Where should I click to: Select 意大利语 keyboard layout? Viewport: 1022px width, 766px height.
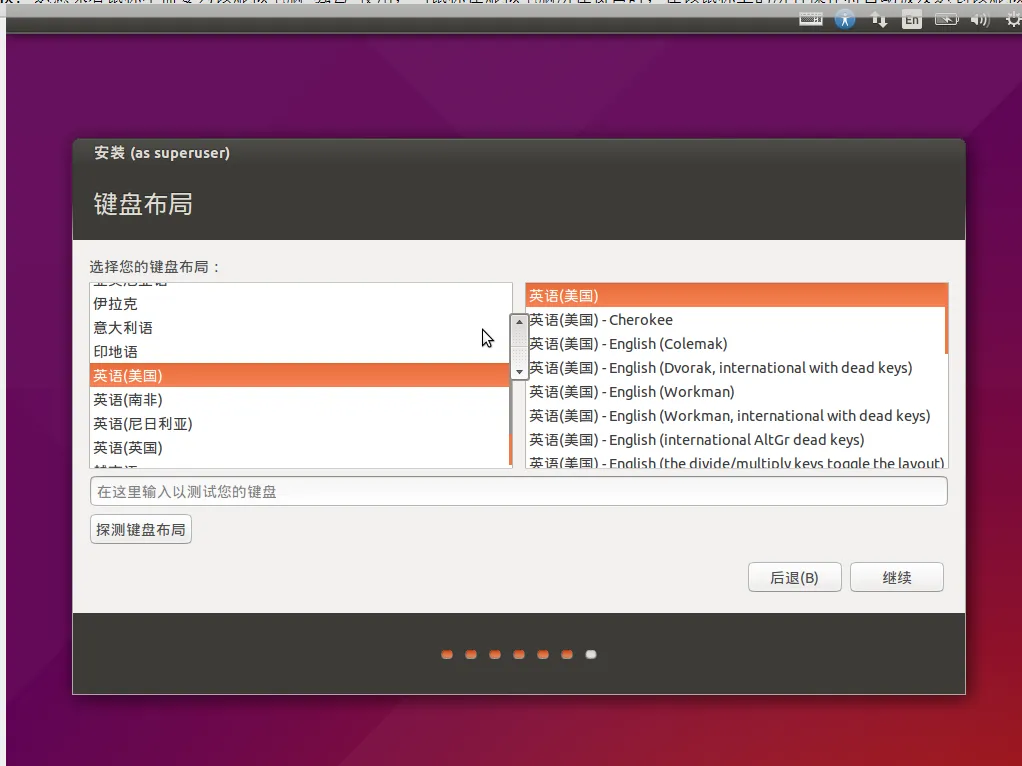coord(123,328)
